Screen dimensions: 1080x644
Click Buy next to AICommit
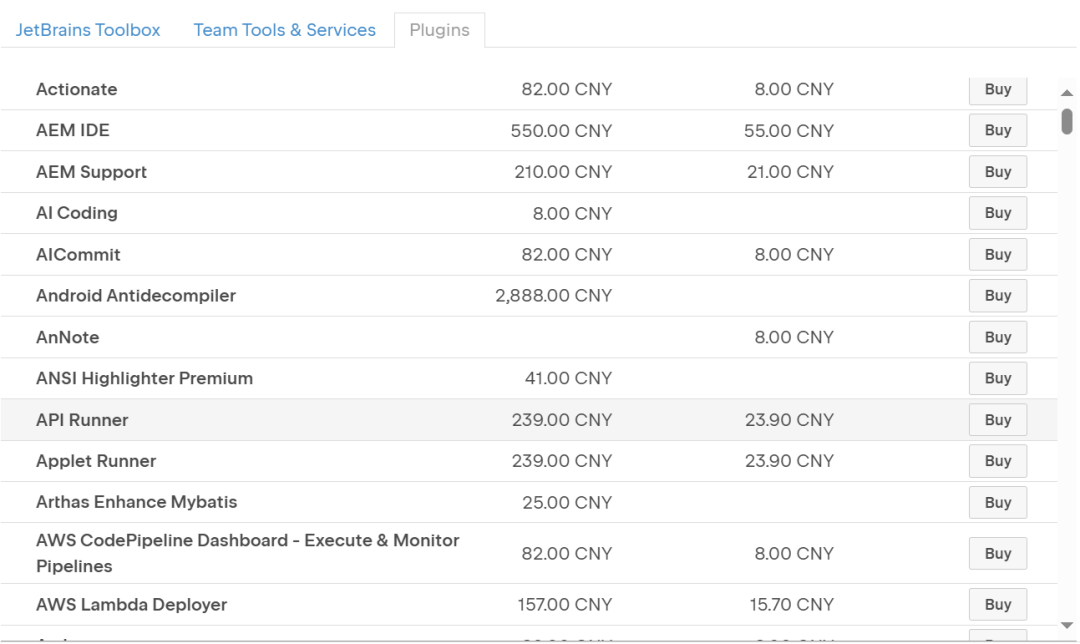997,254
